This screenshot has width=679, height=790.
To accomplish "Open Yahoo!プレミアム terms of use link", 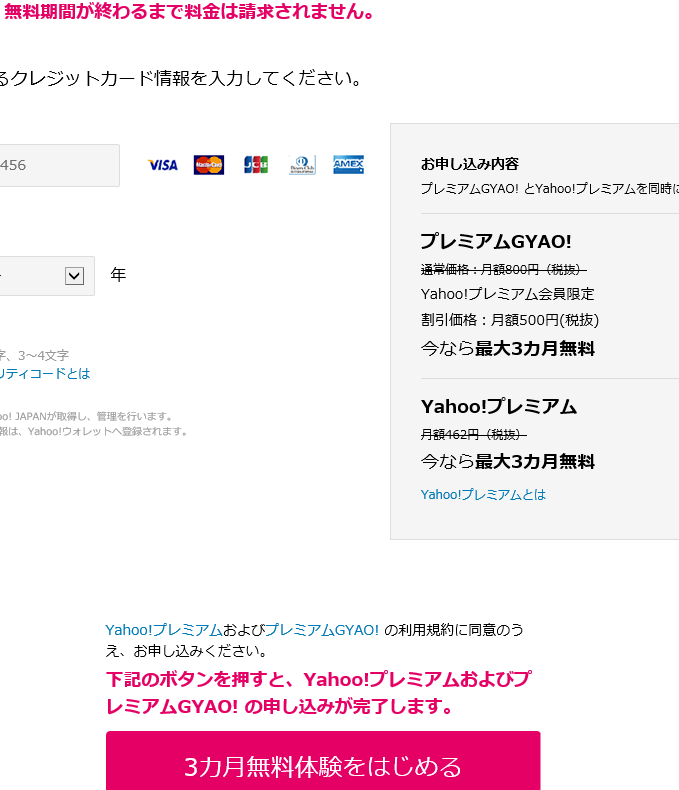I will [x=164, y=630].
